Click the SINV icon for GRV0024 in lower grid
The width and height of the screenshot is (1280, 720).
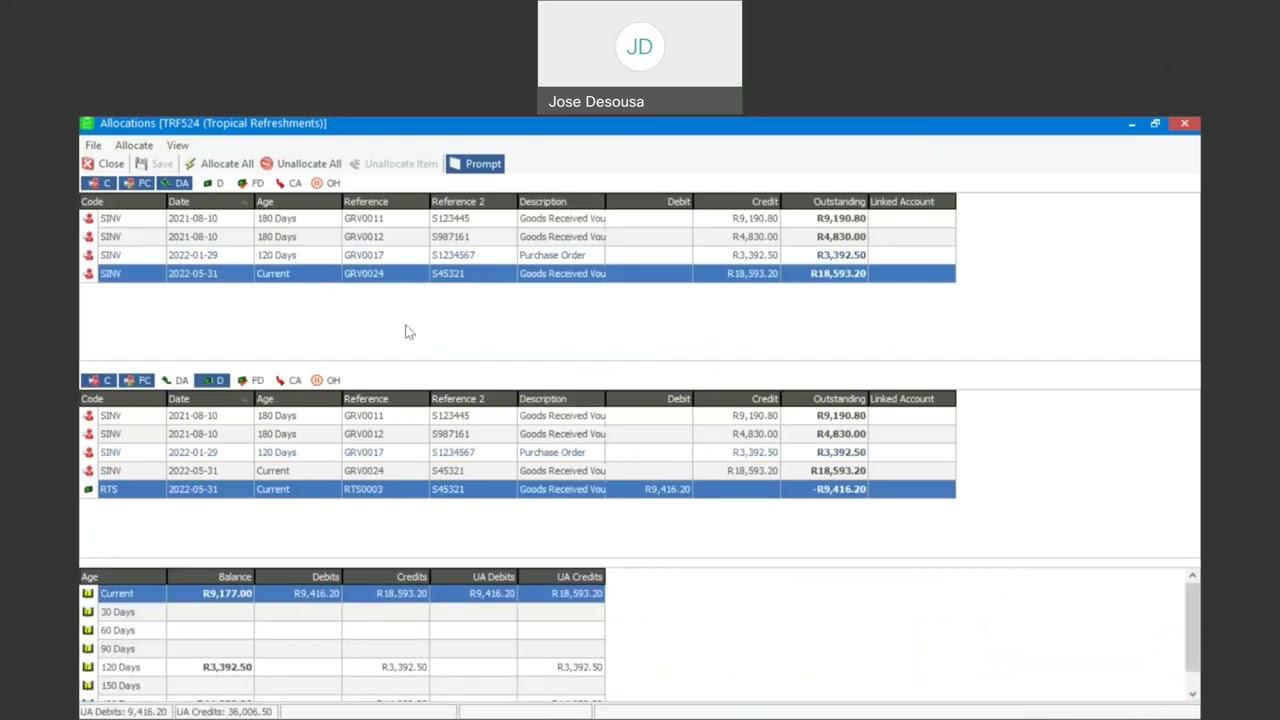coord(89,471)
